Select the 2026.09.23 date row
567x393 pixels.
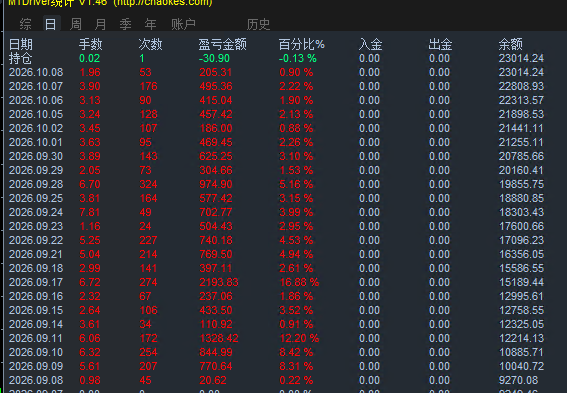tap(36, 226)
